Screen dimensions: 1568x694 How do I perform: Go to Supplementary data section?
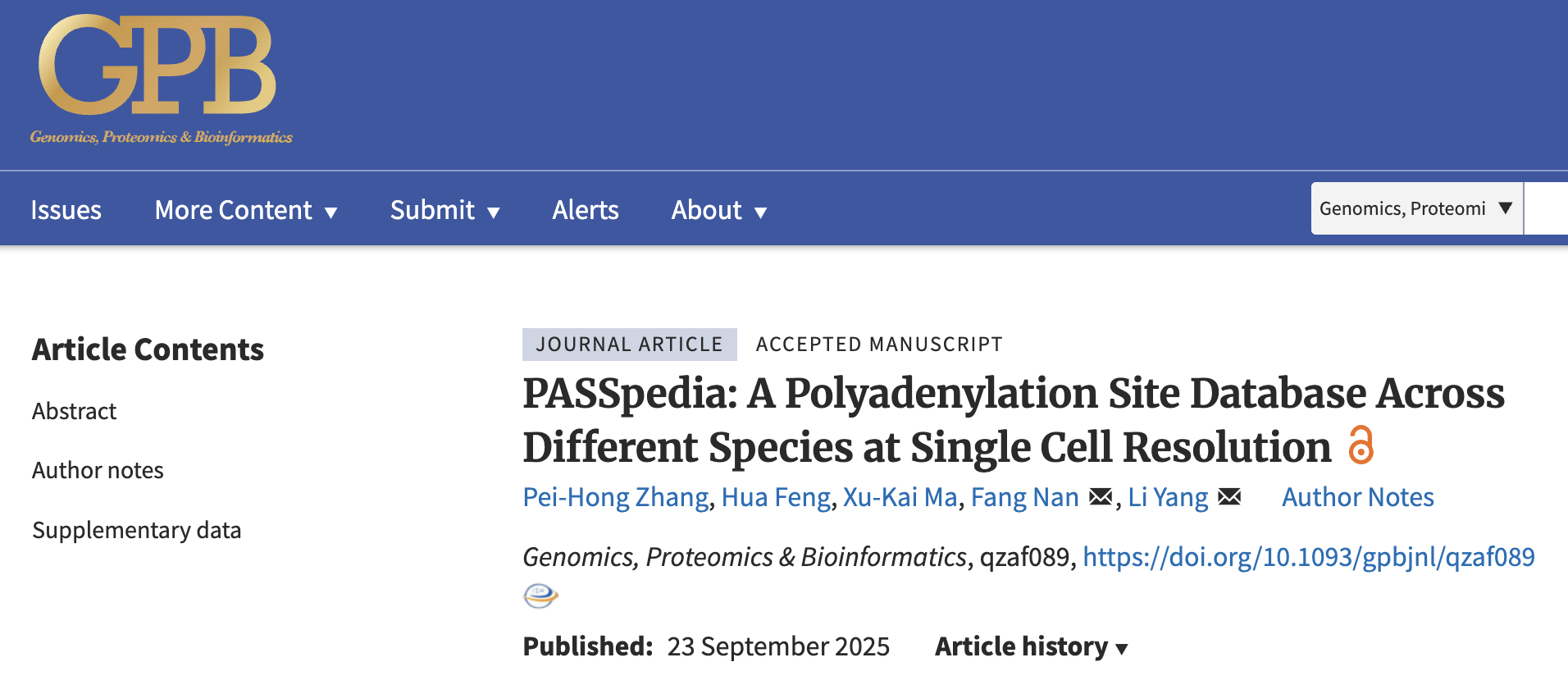click(137, 530)
